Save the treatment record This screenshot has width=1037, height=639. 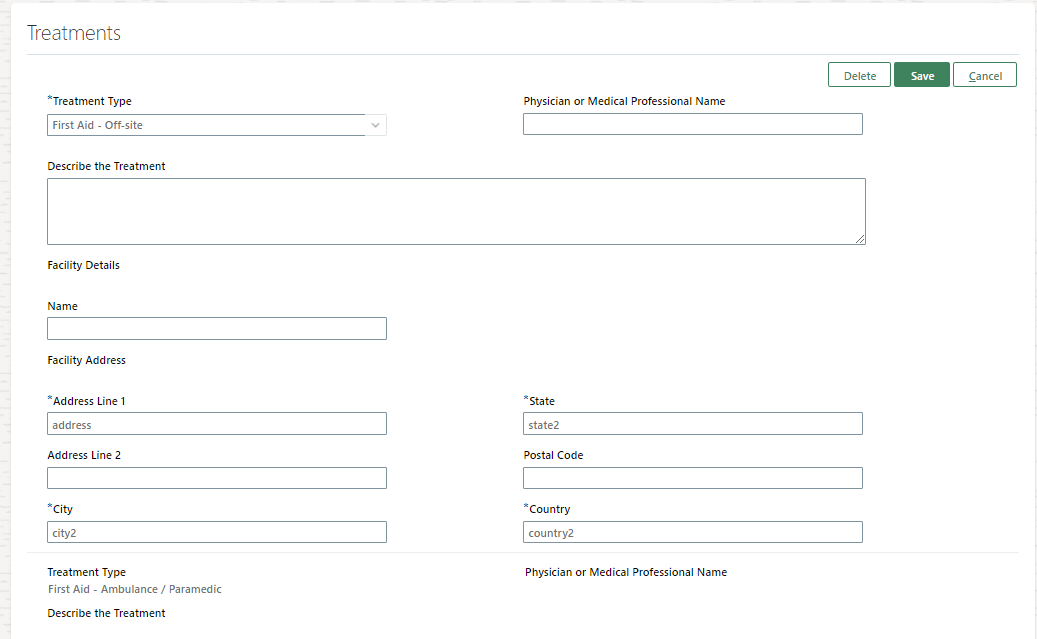[x=921, y=75]
